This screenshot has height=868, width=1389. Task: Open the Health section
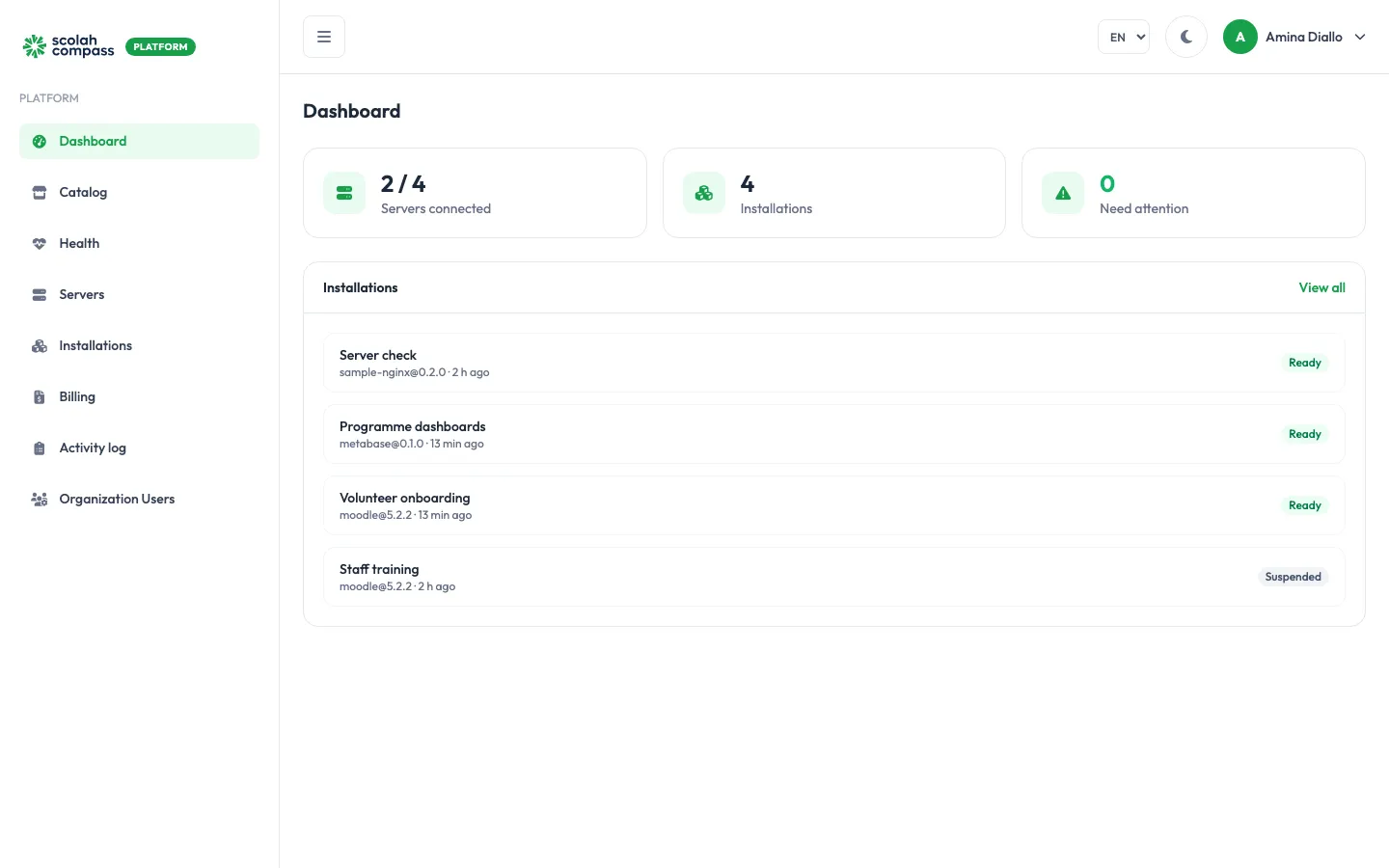139,243
